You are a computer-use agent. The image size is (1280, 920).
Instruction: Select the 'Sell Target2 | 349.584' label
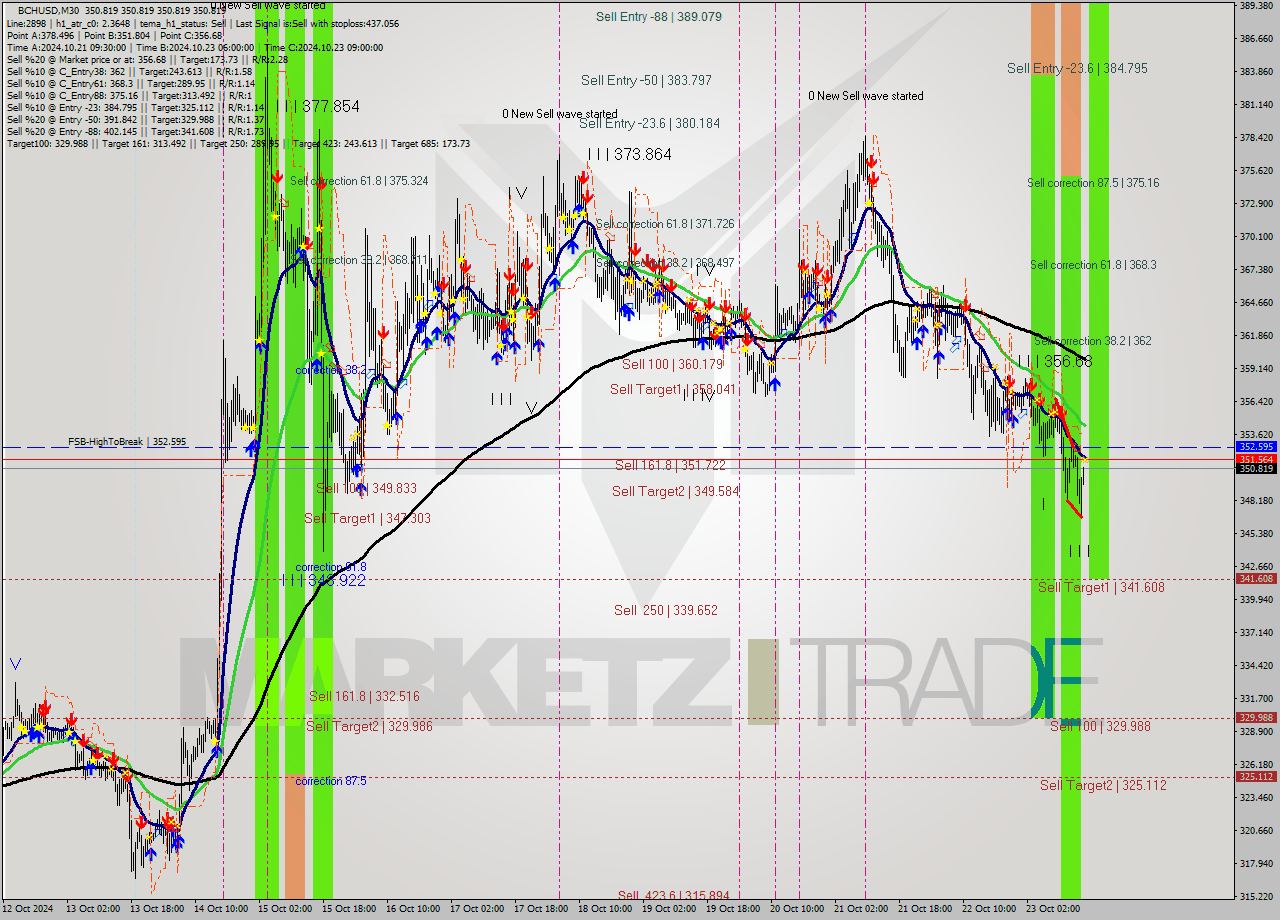point(675,491)
